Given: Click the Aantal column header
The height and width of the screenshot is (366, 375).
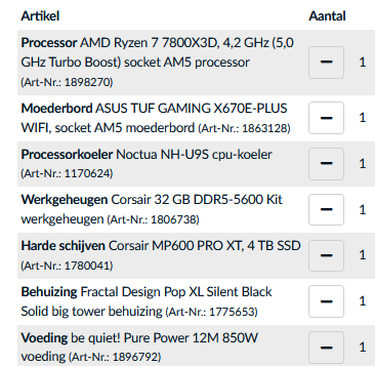Looking at the screenshot, I should coord(327,16).
